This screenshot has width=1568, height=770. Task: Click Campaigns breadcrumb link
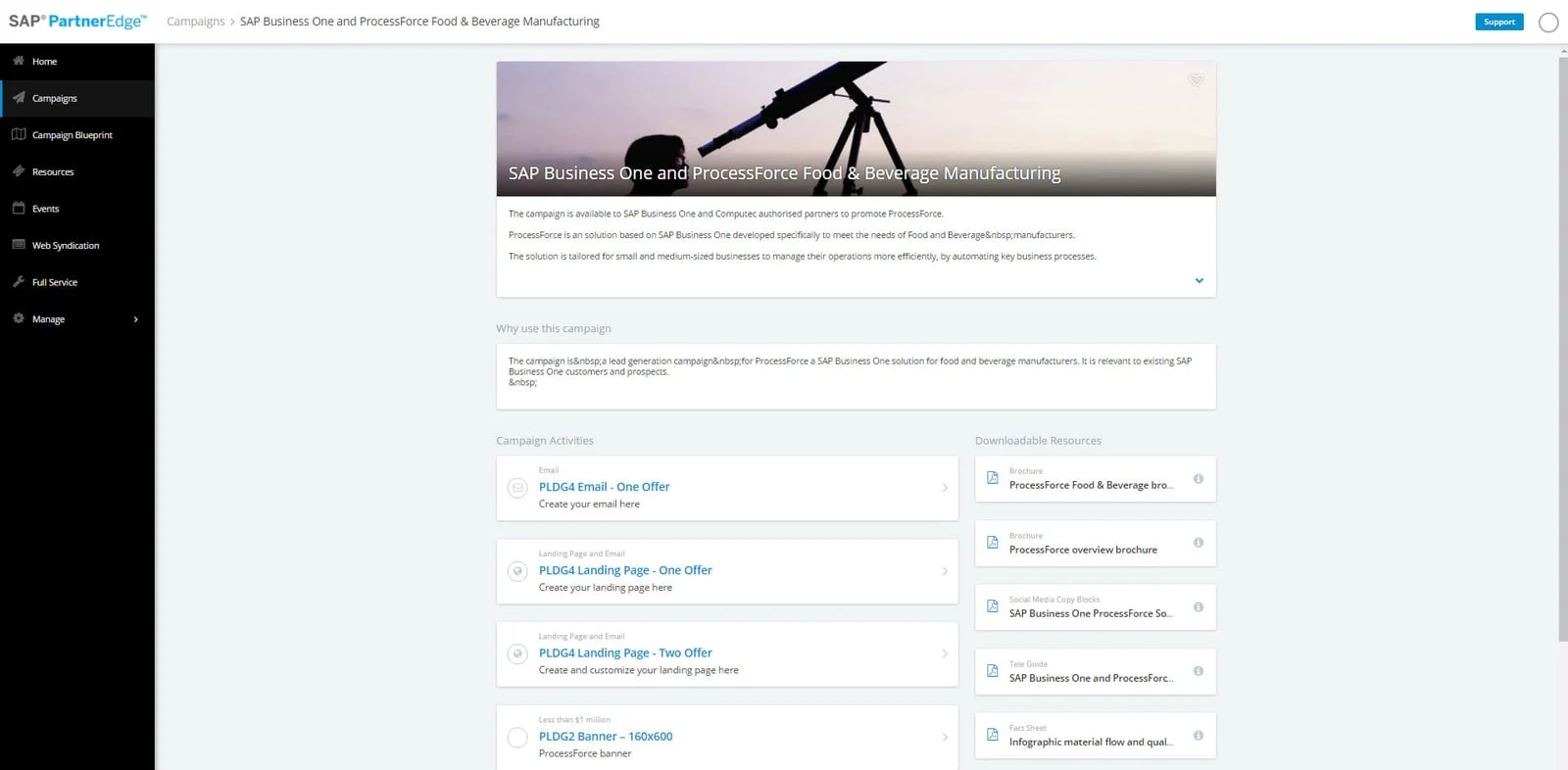pyautogui.click(x=196, y=22)
